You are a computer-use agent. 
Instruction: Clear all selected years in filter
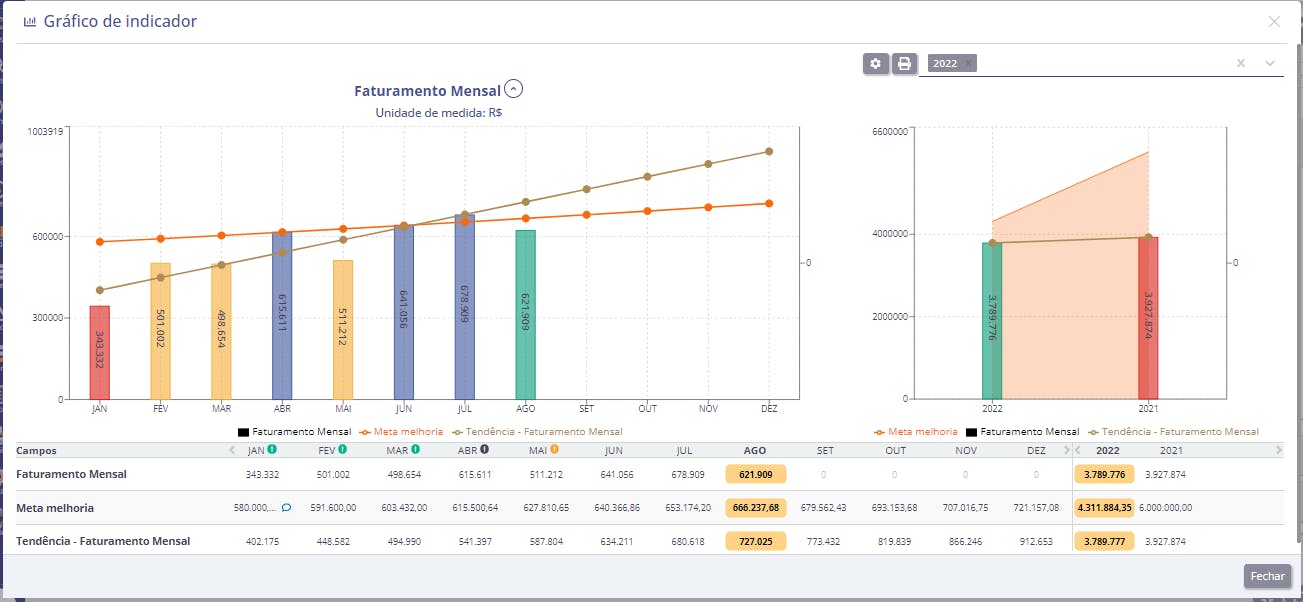coord(1241,64)
